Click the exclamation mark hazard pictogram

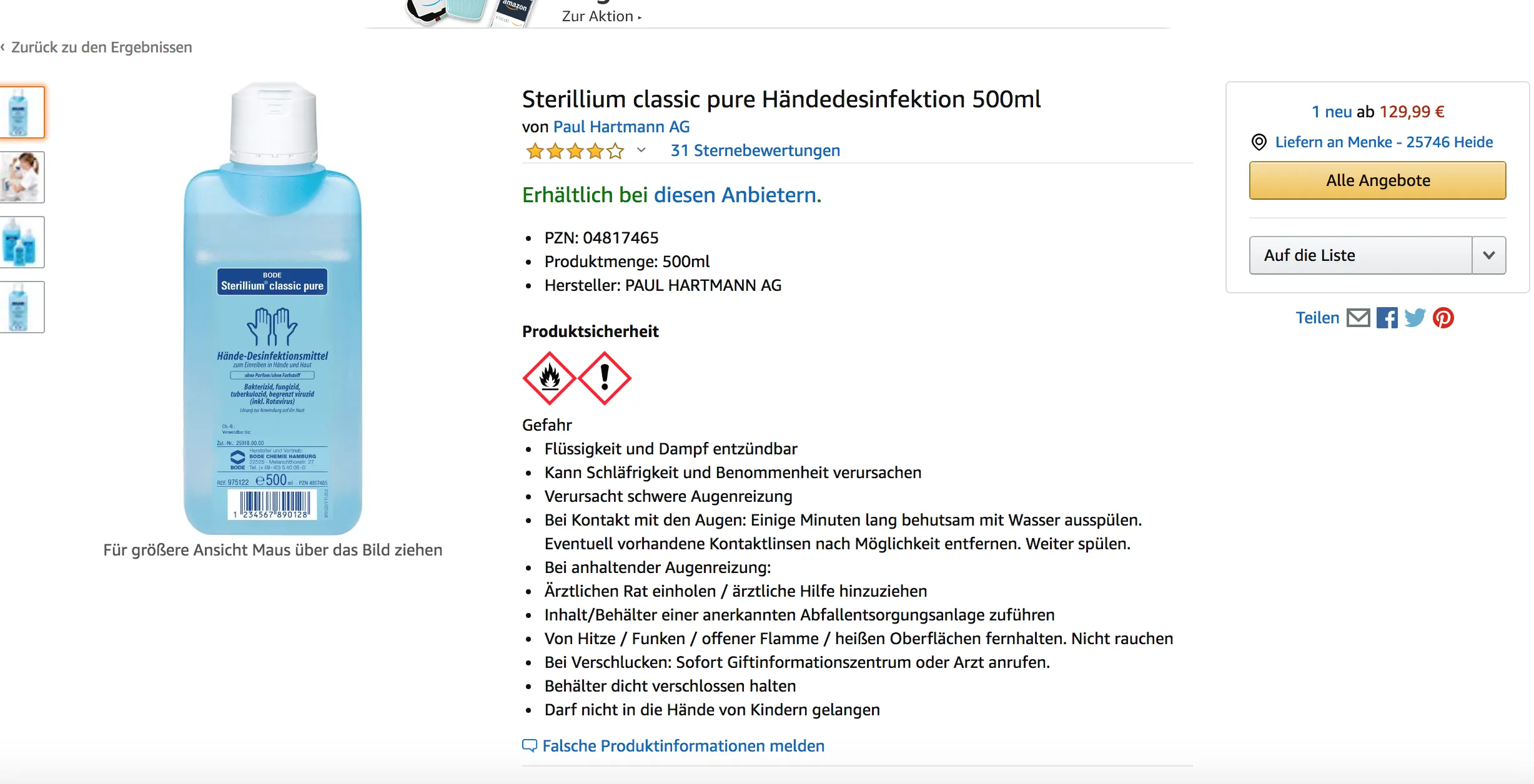pos(605,378)
